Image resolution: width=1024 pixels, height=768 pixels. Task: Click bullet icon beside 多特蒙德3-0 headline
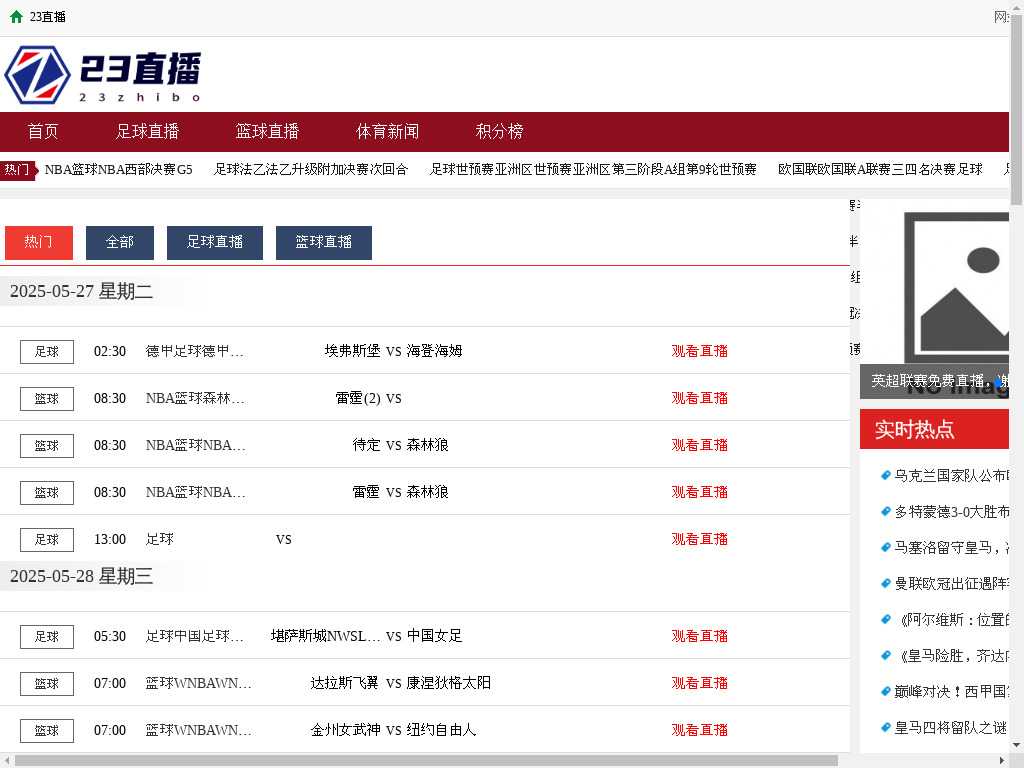coord(886,511)
